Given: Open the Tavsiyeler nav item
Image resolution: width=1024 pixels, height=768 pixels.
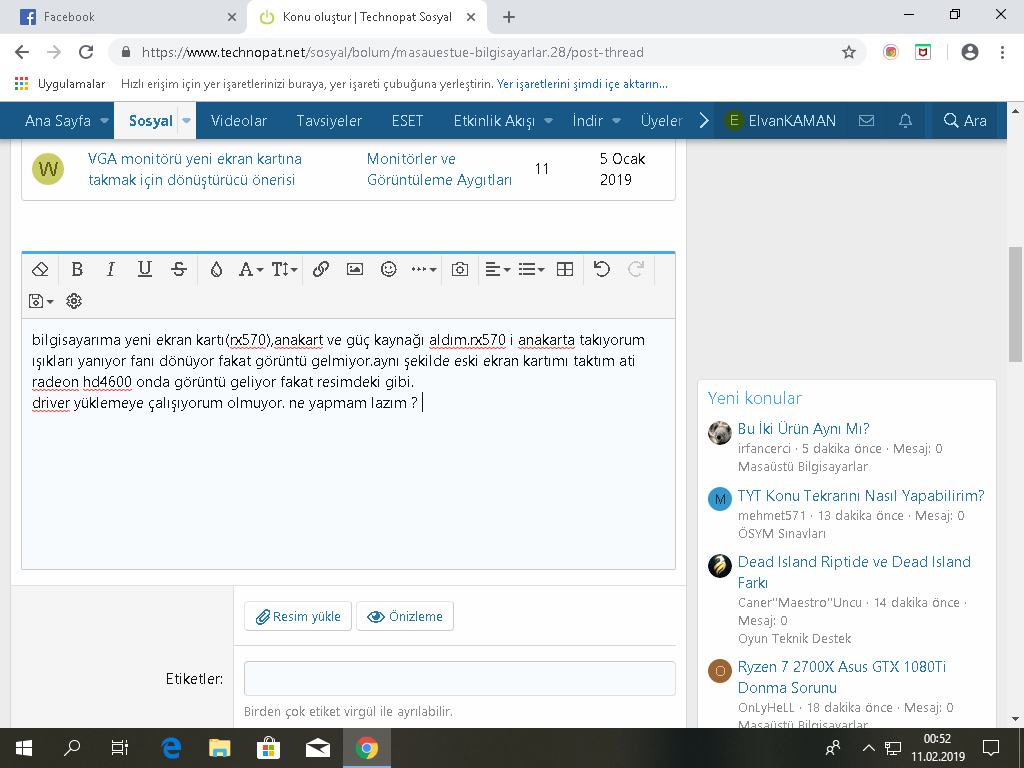Looking at the screenshot, I should (x=329, y=121).
